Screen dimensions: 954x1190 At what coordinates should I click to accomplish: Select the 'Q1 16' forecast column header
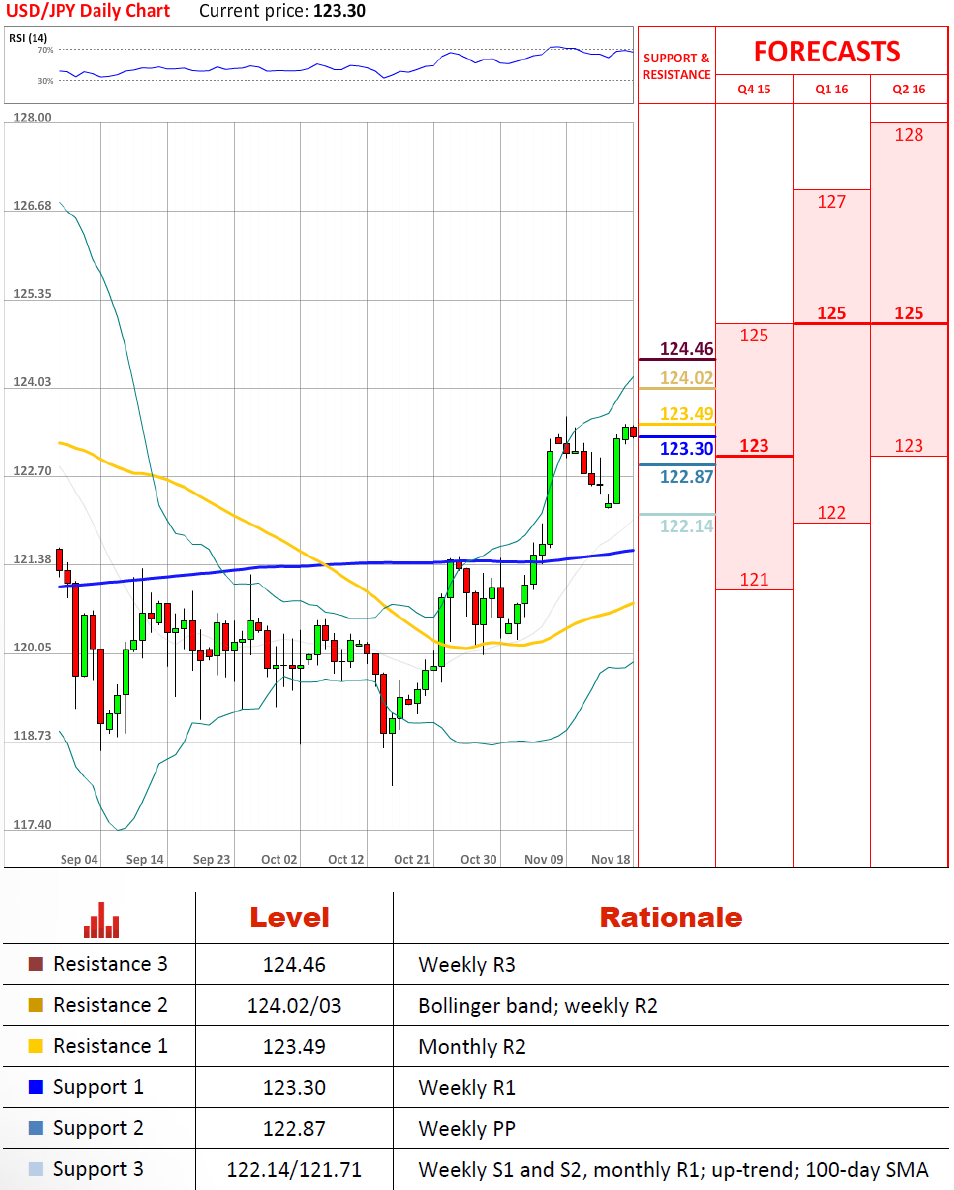pyautogui.click(x=832, y=89)
